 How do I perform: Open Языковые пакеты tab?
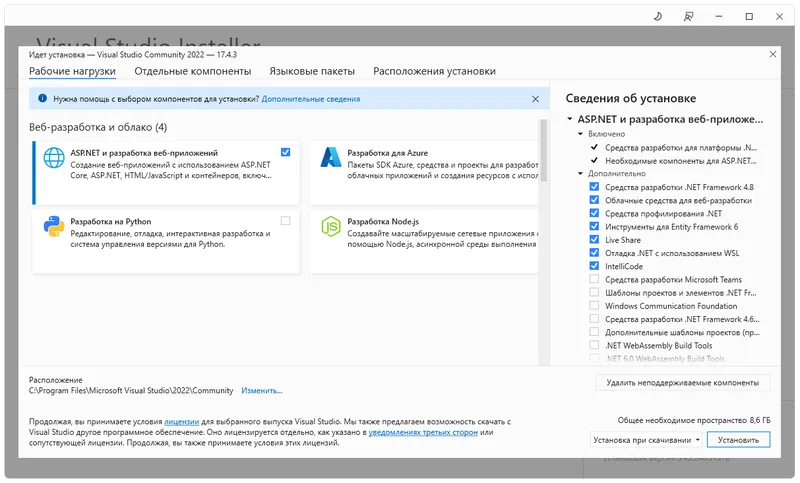[312, 71]
